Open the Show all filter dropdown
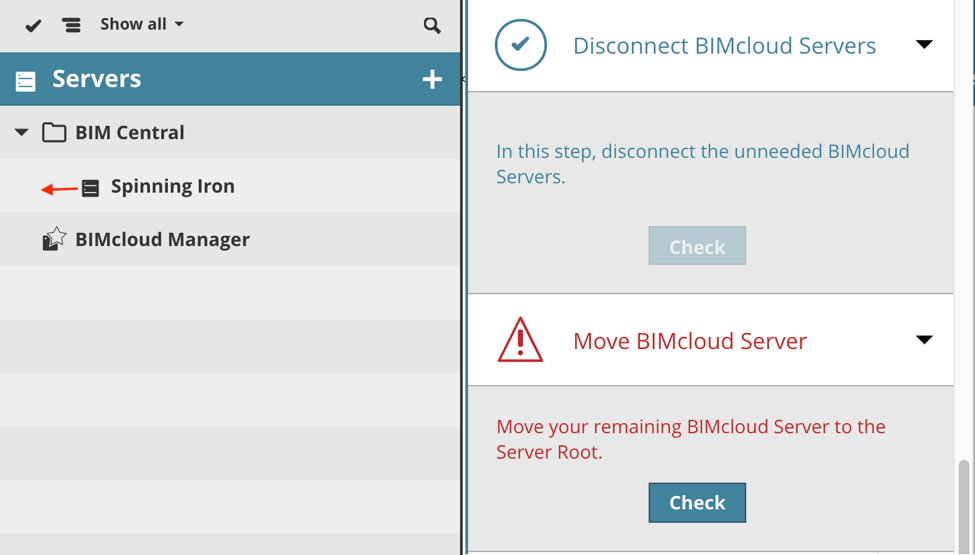The width and height of the screenshot is (975, 555). click(x=142, y=24)
